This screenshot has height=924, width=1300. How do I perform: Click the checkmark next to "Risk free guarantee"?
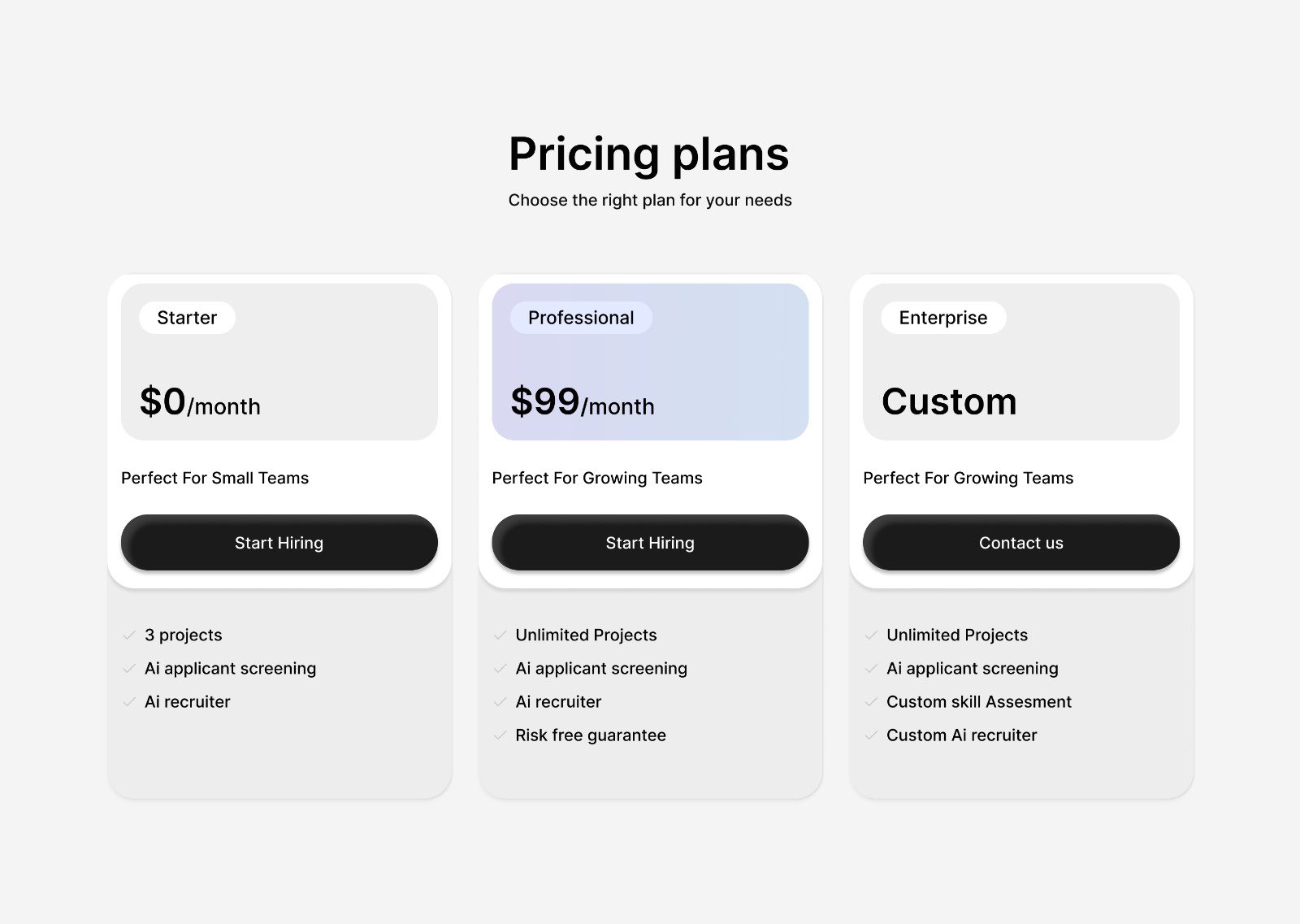[x=500, y=735]
